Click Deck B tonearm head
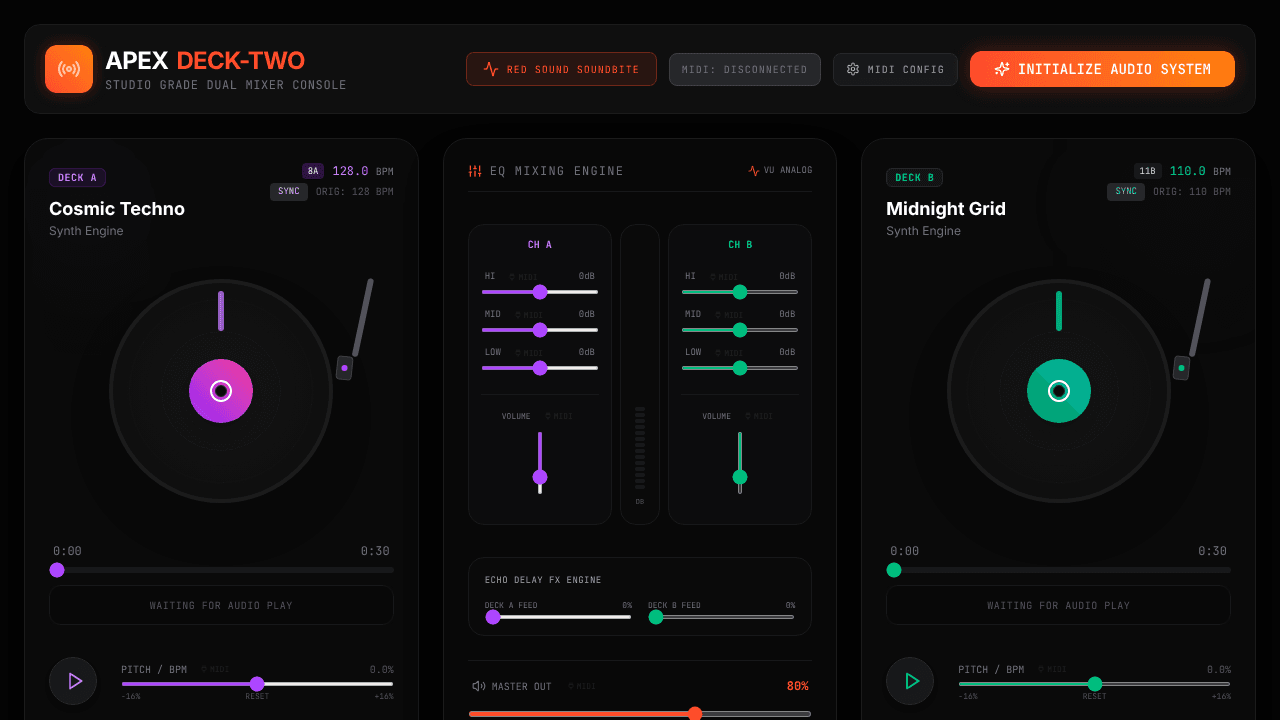 coord(1181,368)
